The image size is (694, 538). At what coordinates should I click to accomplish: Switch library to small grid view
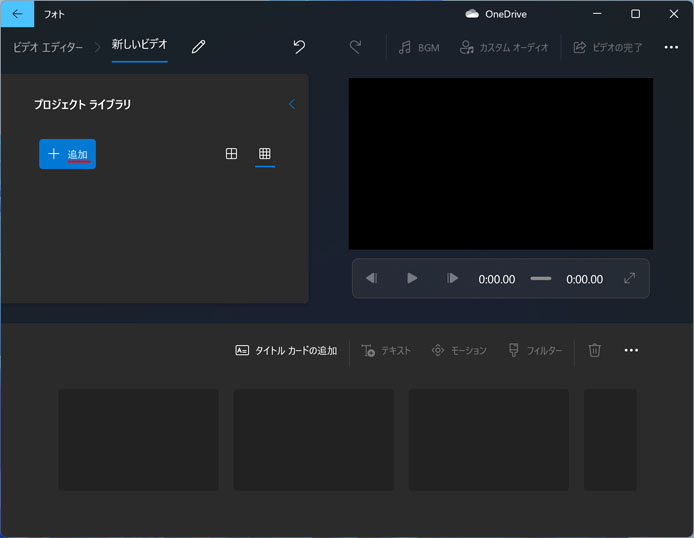coord(265,154)
